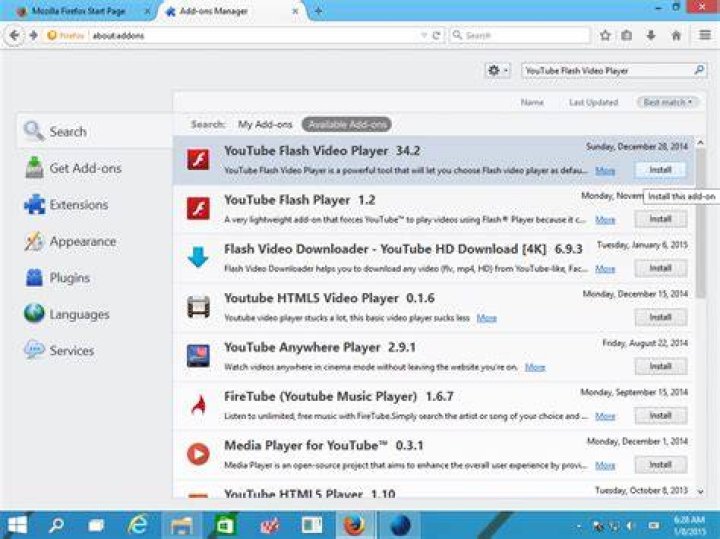Viewport: 720px width, 539px height.
Task: Switch to Mozilla Firefox Start Page tab
Action: point(78,11)
